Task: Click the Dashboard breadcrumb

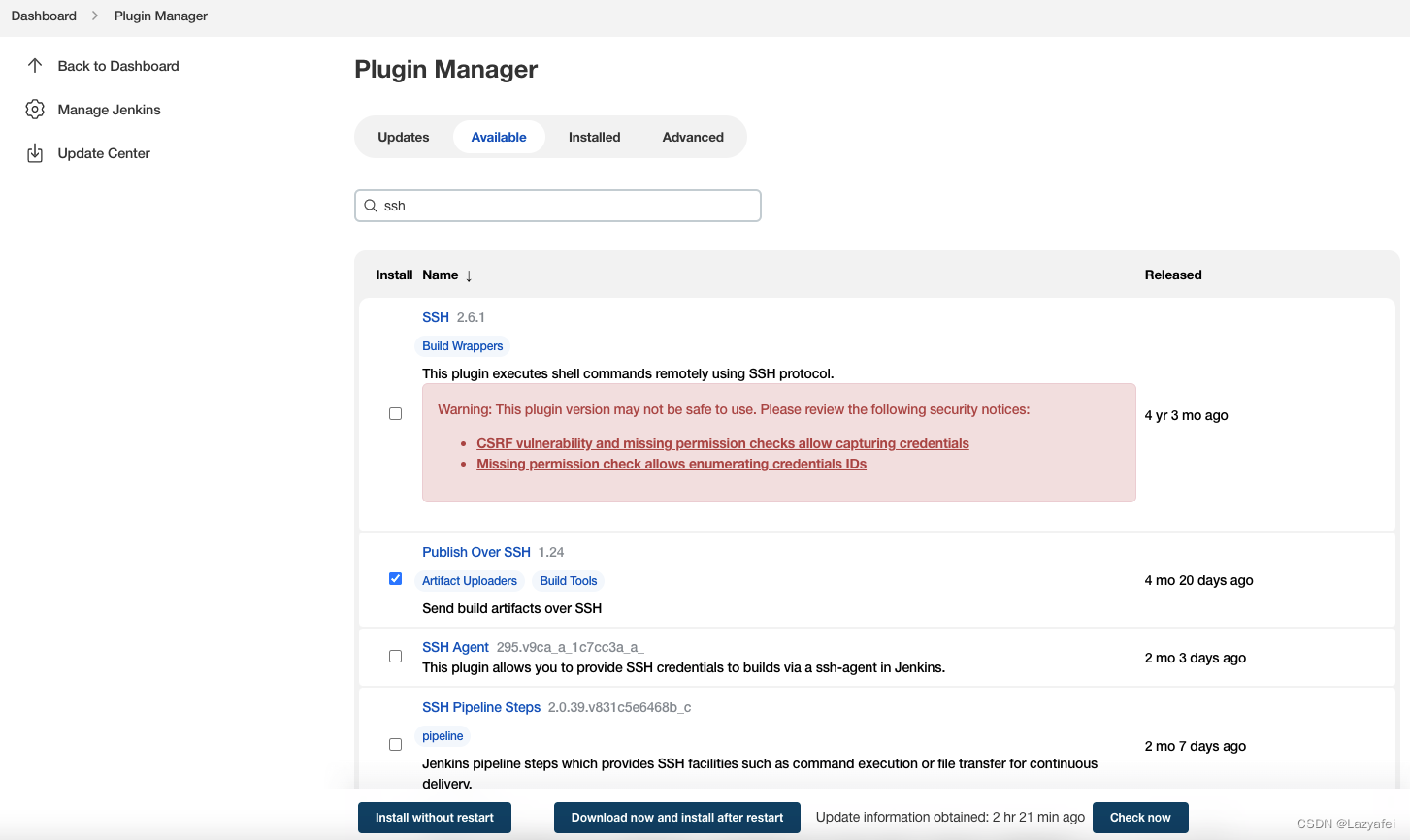Action: (44, 16)
